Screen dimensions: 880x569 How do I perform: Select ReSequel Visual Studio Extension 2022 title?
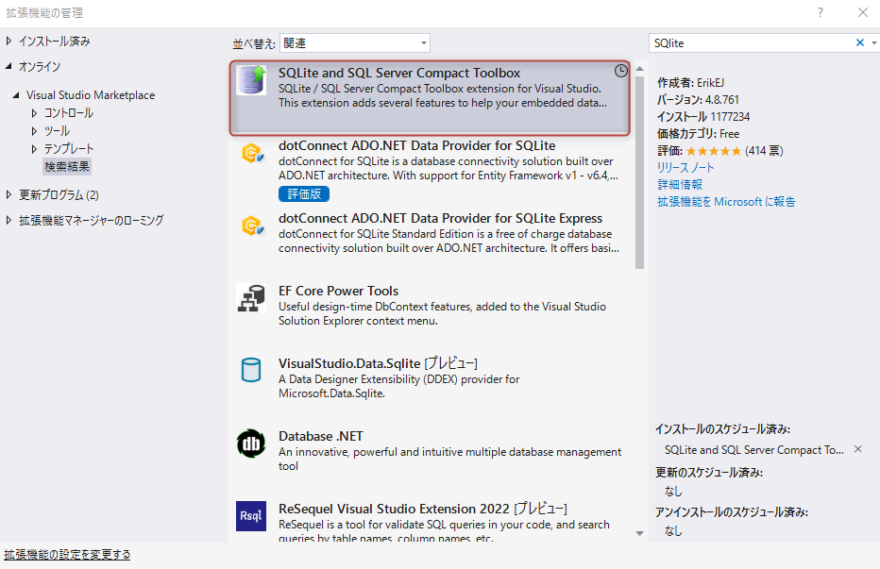(423, 508)
